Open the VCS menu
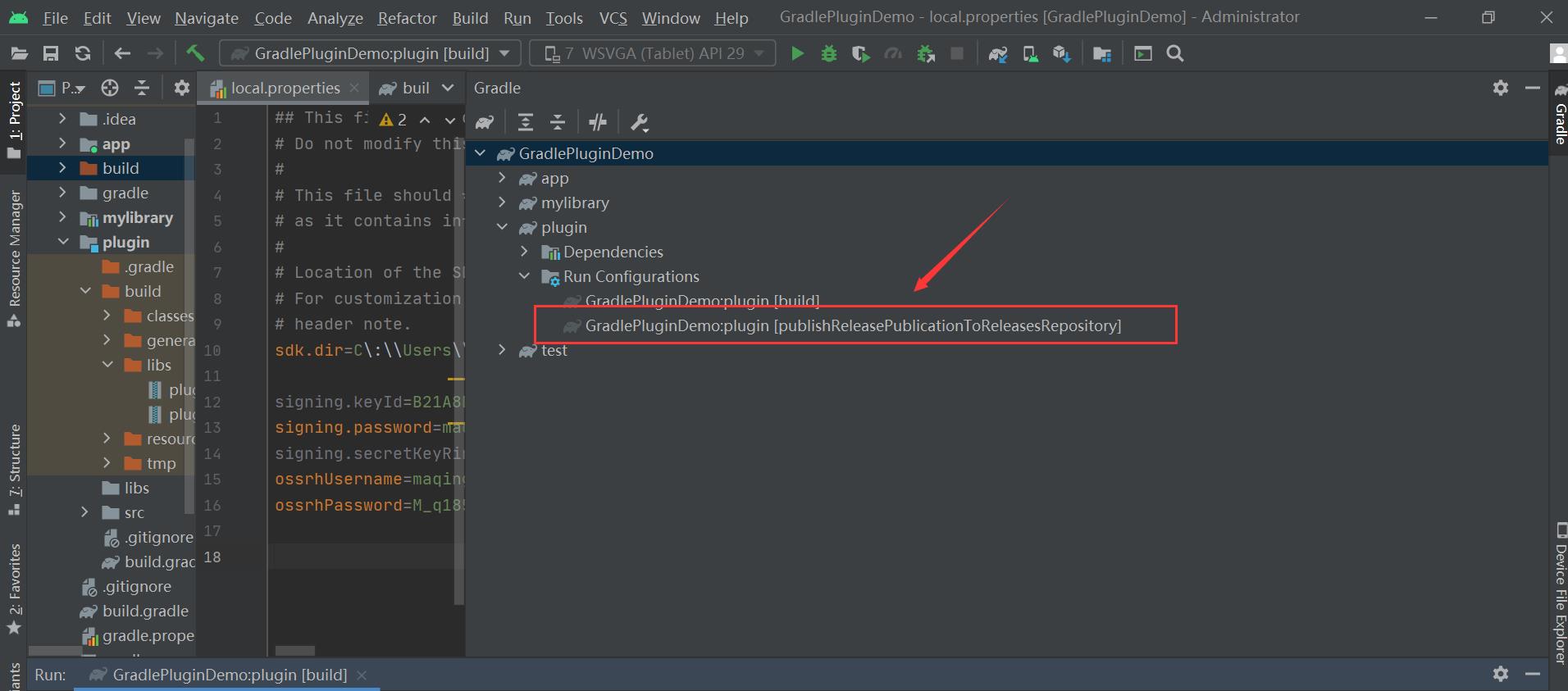The image size is (1568, 691). click(x=613, y=18)
